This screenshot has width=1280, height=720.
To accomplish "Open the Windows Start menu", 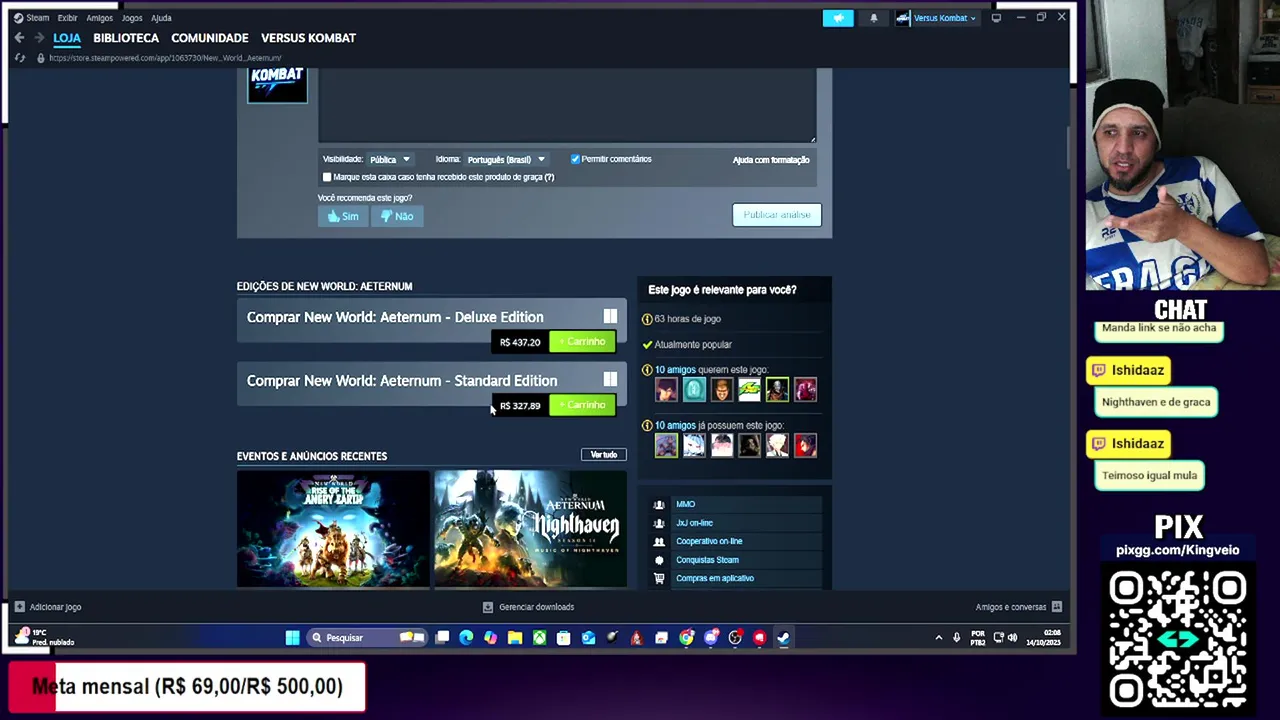I will tap(292, 638).
